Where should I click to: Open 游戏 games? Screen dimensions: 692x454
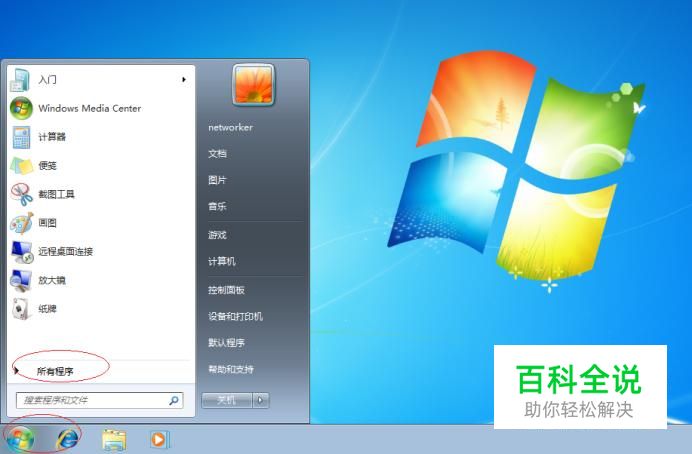click(217, 235)
